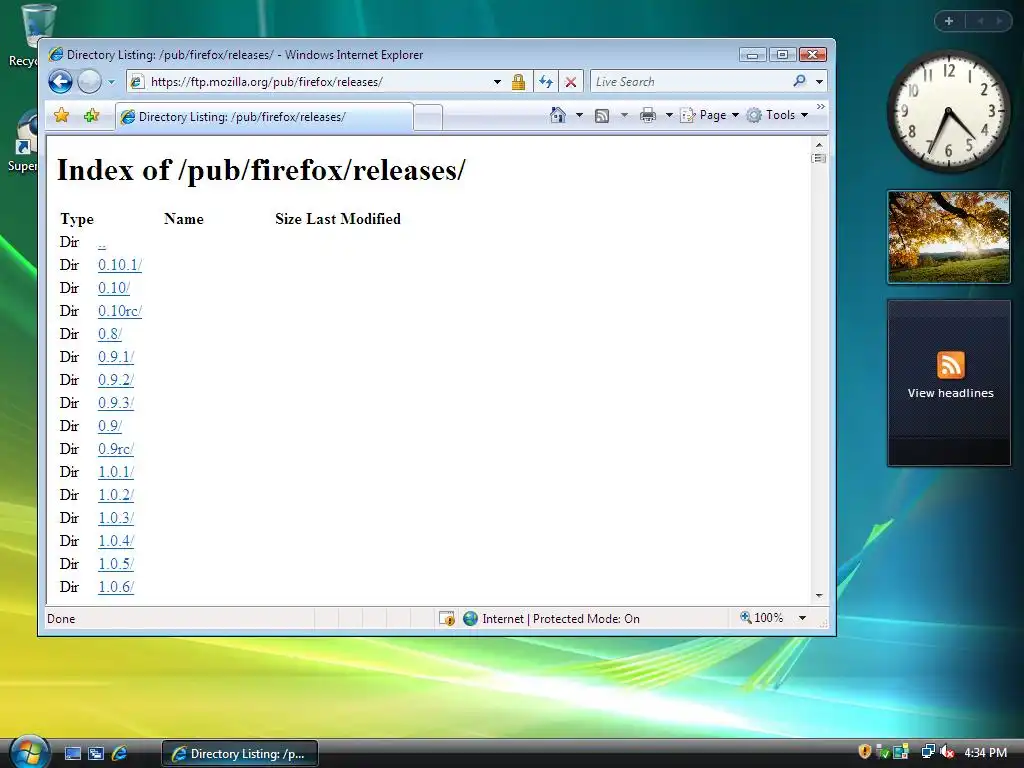Open the 1.0.3/ directory link
1024x768 pixels.
[x=116, y=518]
